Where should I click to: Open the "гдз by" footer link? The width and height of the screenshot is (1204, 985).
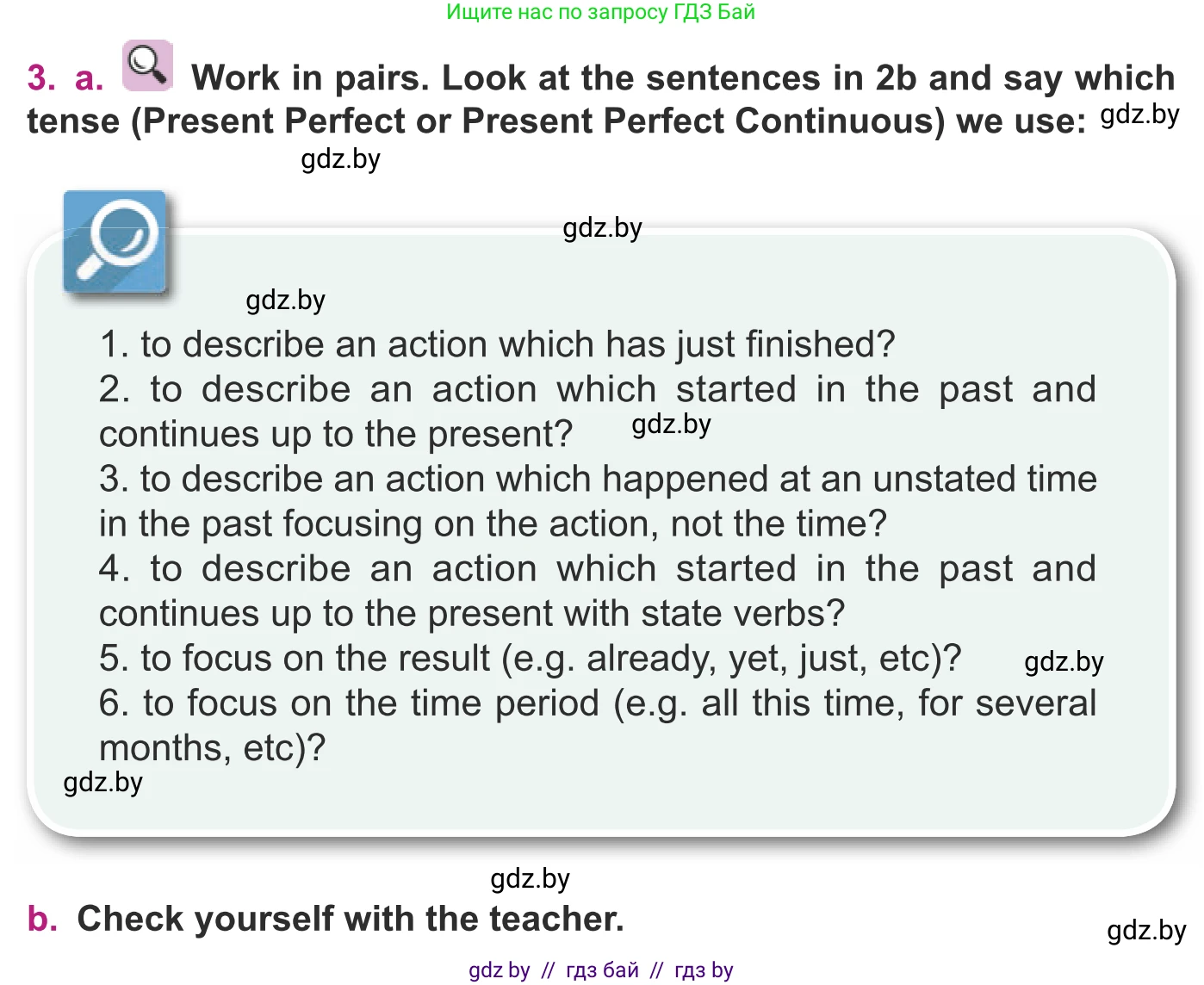click(x=704, y=970)
